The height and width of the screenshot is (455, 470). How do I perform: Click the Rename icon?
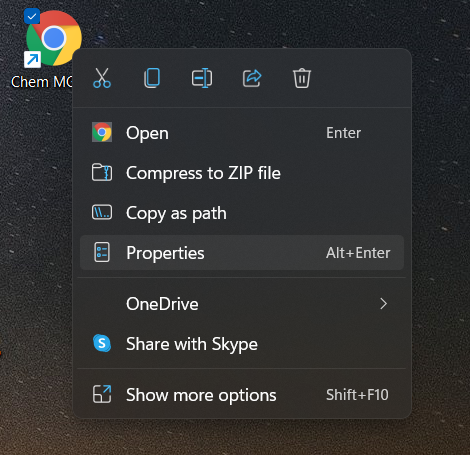point(202,78)
